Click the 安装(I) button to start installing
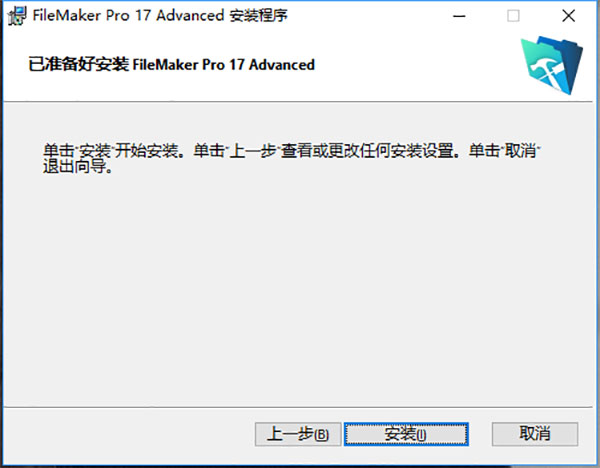This screenshot has width=600, height=468. [x=406, y=434]
